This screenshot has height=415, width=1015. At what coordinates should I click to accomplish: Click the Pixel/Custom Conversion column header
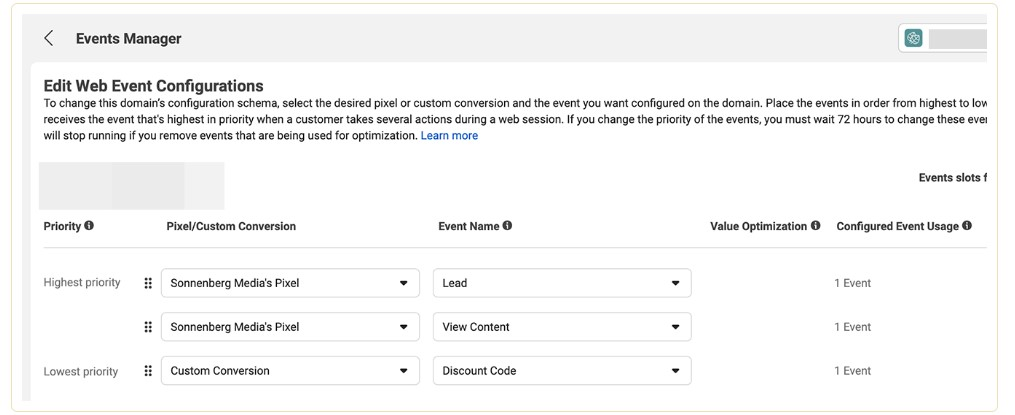coord(231,226)
